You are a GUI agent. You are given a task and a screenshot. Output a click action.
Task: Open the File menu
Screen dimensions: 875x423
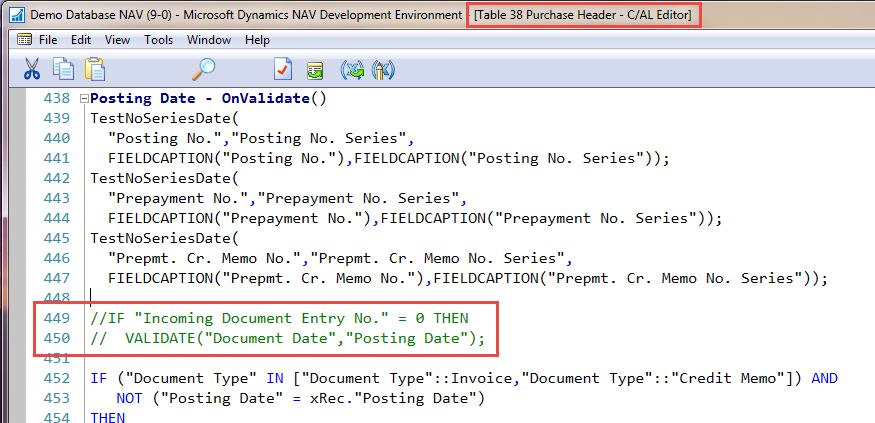tap(48, 40)
